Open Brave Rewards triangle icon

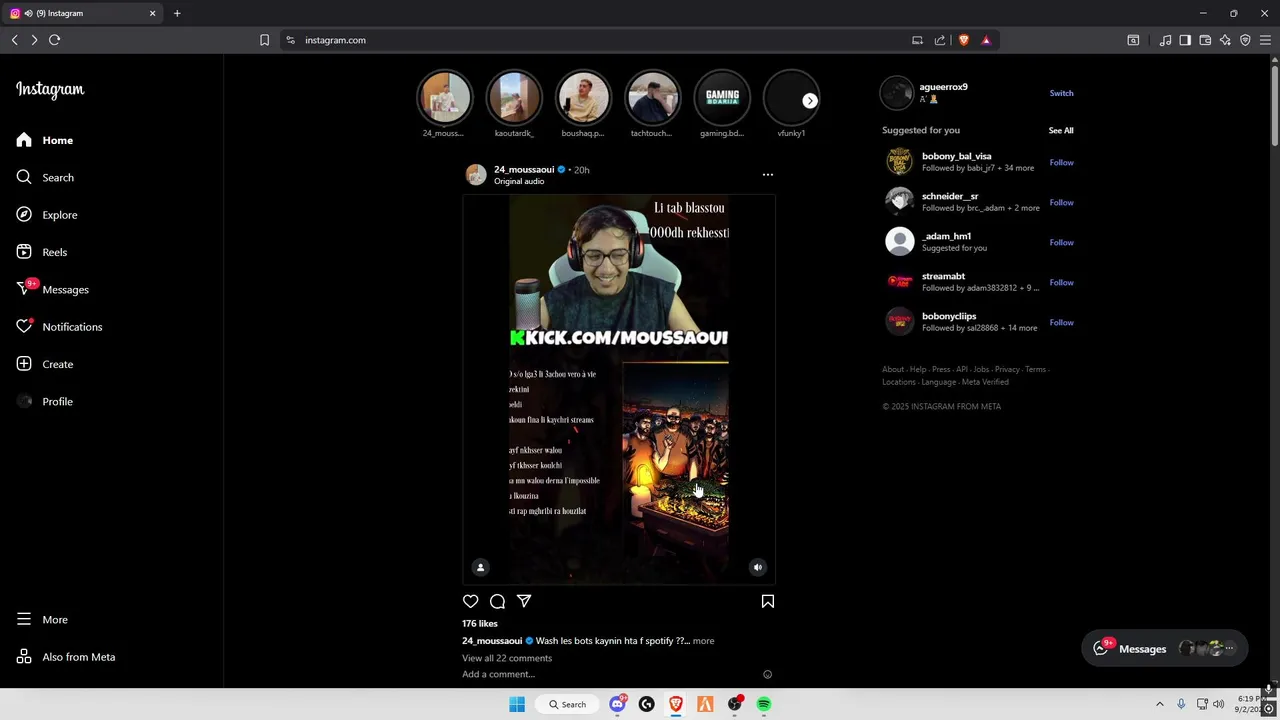pos(986,40)
